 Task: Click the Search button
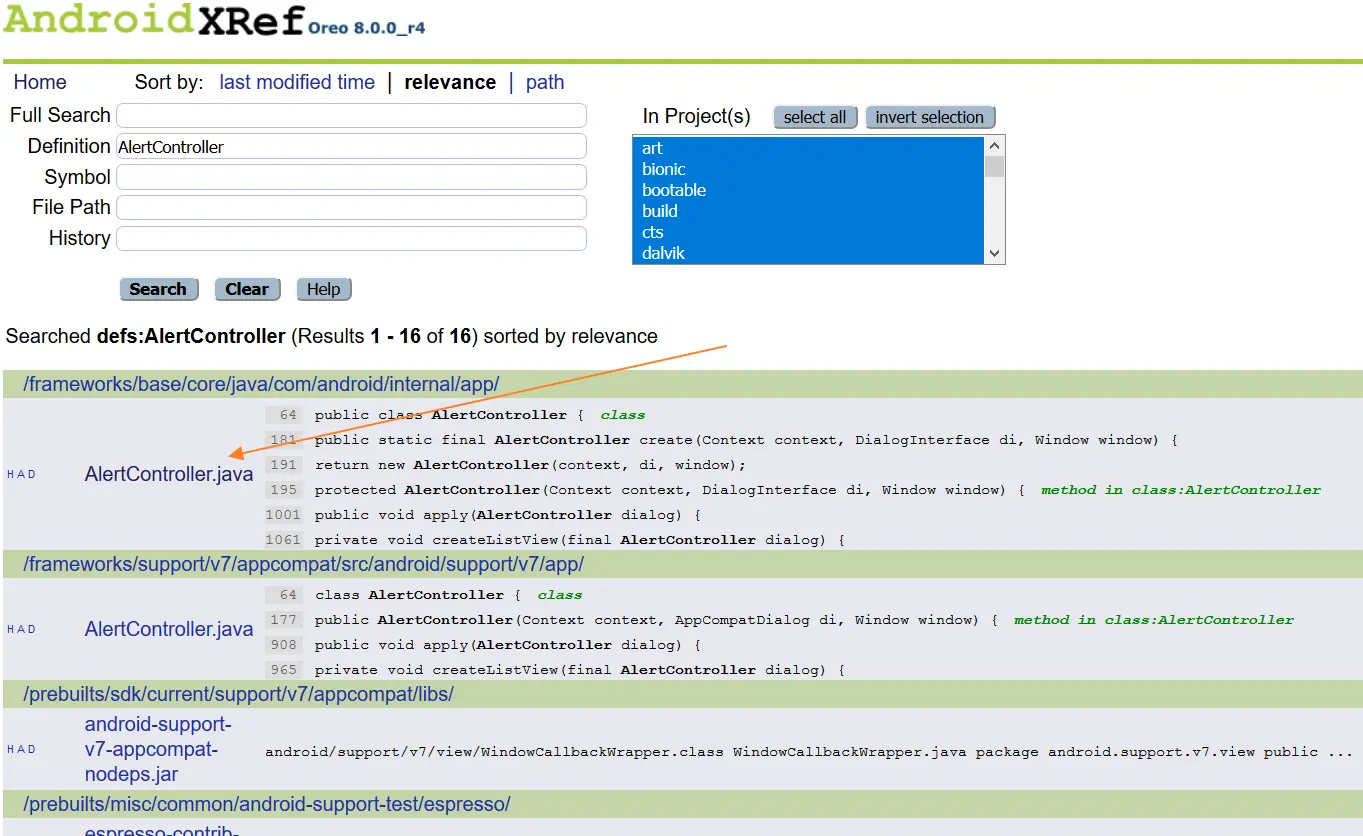click(158, 289)
